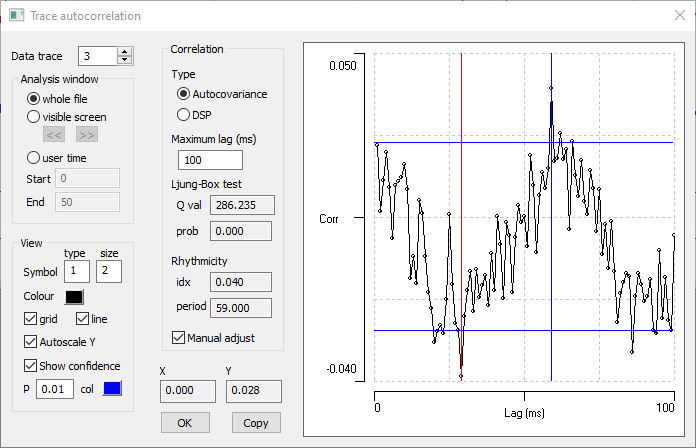The image size is (696, 448).
Task: Select DSP correlation type
Action: click(x=183, y=115)
